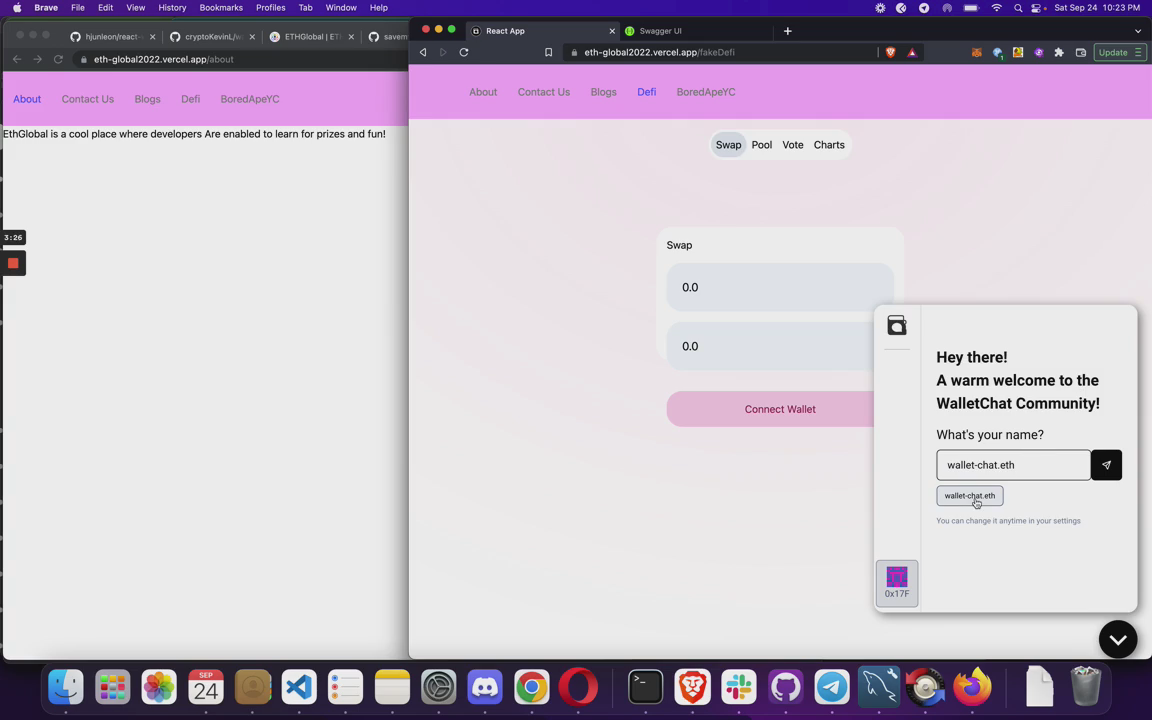1152x720 pixels.
Task: Collapse the chat widget with the round chevron button
Action: tap(1117, 640)
